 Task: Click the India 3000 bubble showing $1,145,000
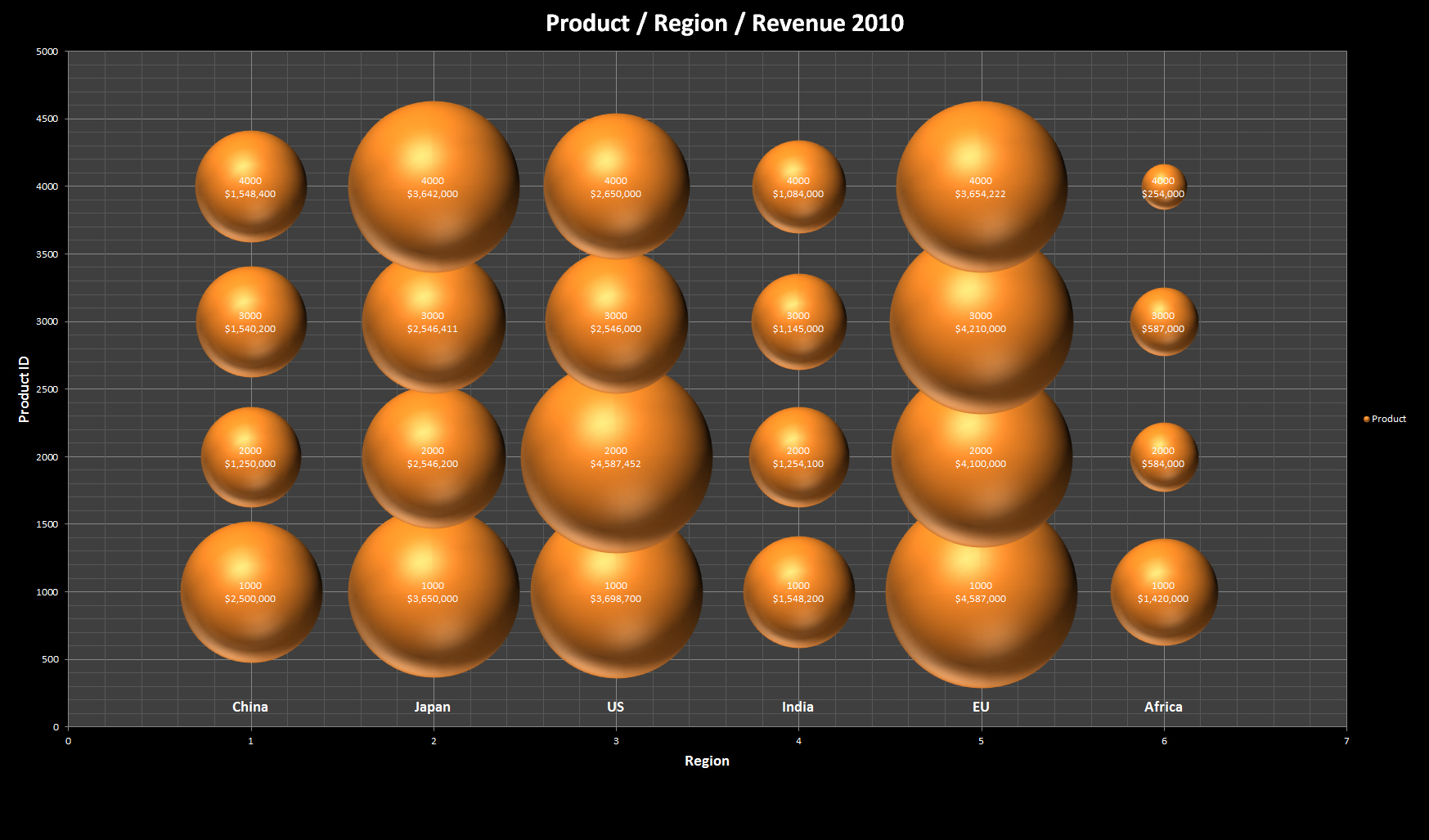pyautogui.click(x=798, y=322)
